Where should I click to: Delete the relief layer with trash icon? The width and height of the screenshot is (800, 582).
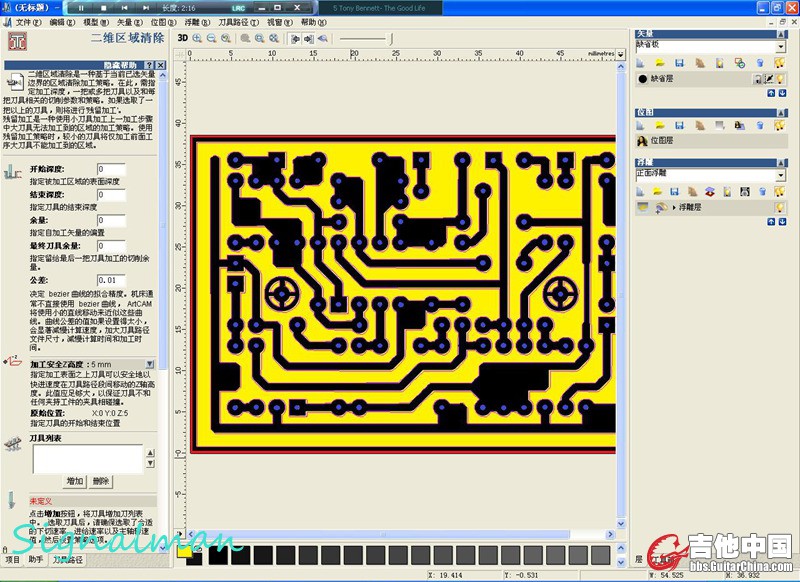tap(760, 190)
